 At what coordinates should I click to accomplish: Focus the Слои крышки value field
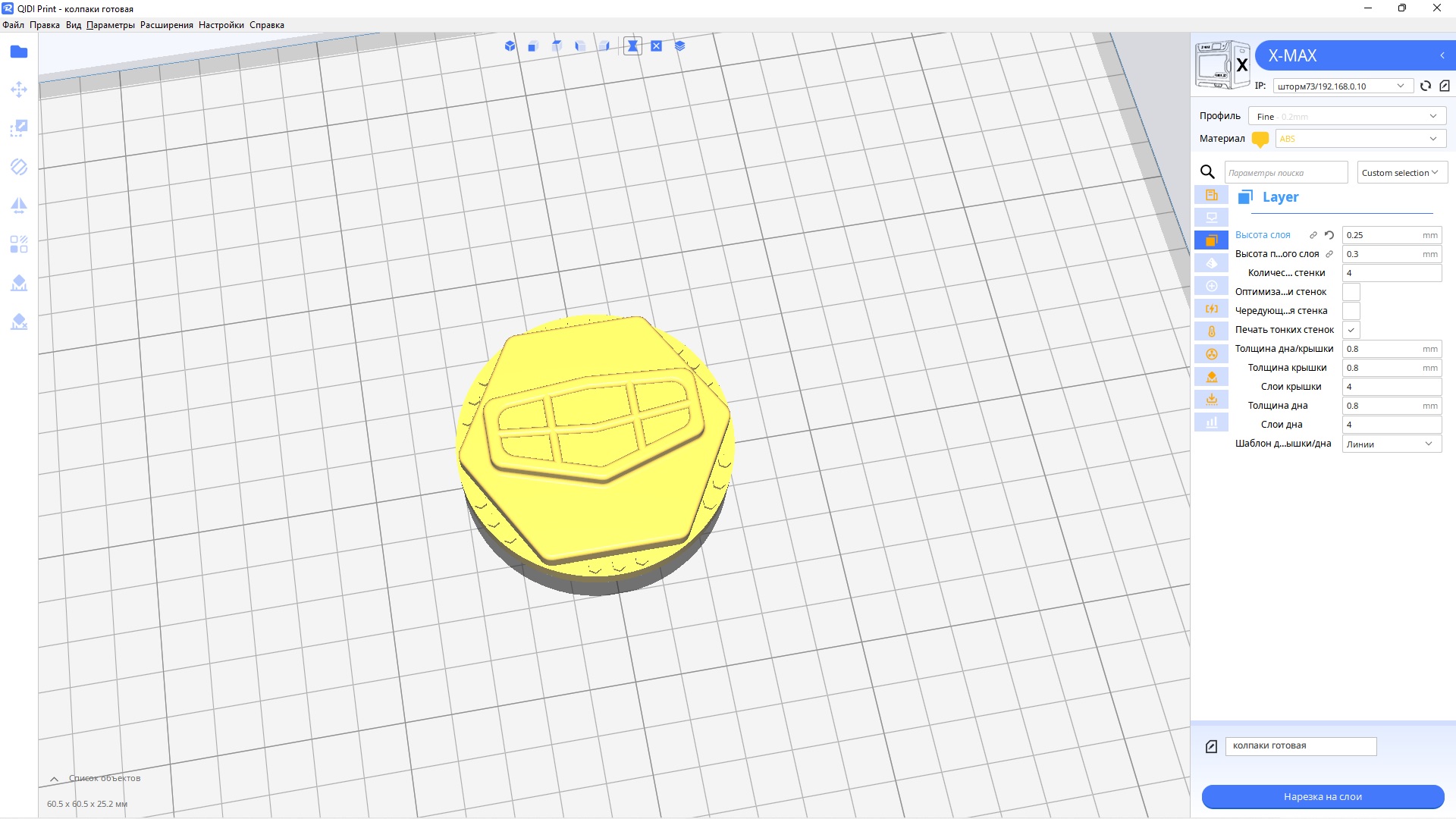[x=1392, y=387]
